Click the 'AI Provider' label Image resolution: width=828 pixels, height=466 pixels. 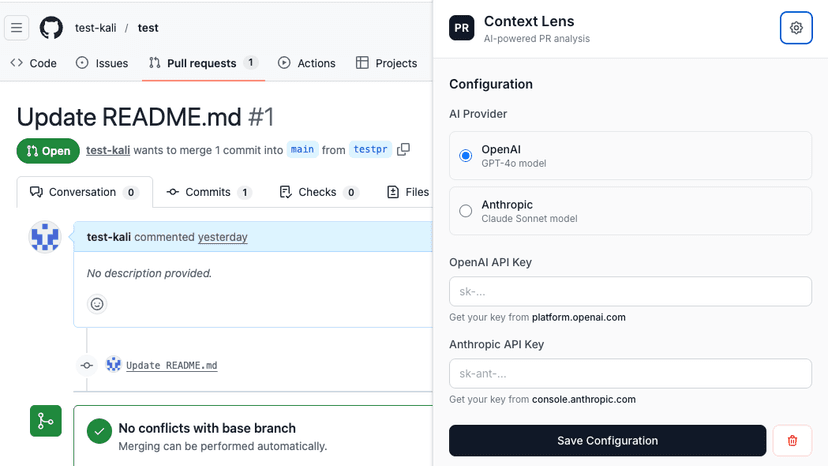click(478, 114)
